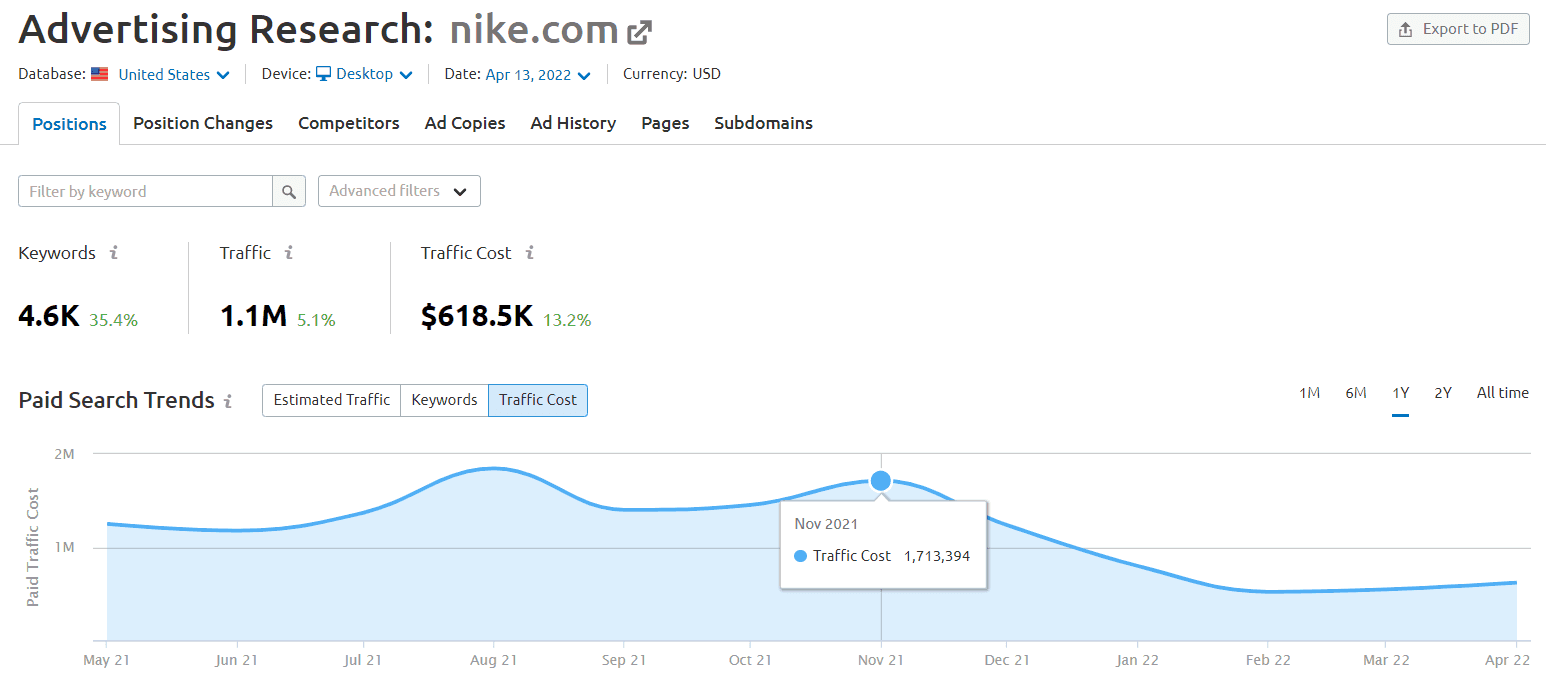Image resolution: width=1546 pixels, height=681 pixels.
Task: Select the 2Y time range
Action: (x=1443, y=393)
